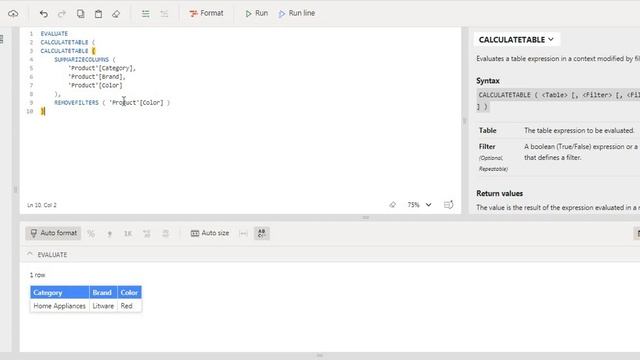Format the DAX query
This screenshot has height=360, width=640.
[x=206, y=13]
